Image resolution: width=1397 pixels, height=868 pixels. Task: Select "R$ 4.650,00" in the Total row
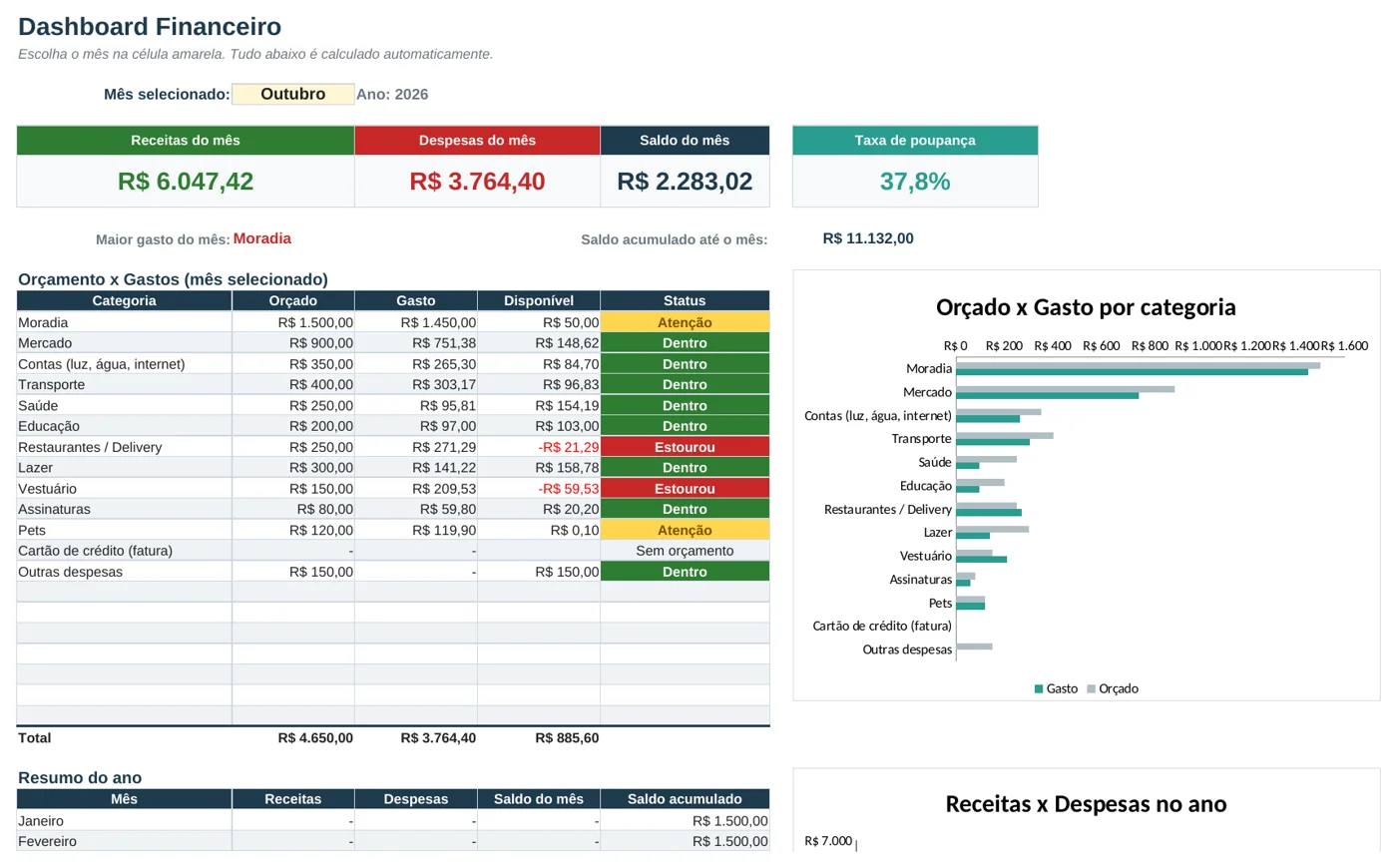tap(315, 738)
